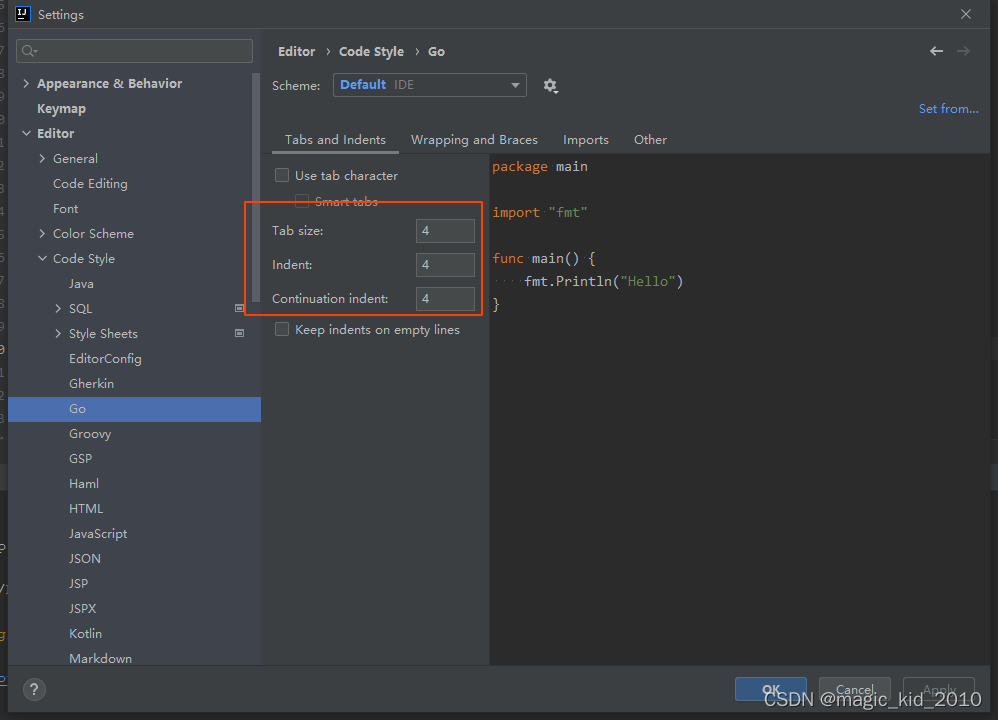This screenshot has width=998, height=720.
Task: Click into the Indent field
Action: (445, 264)
